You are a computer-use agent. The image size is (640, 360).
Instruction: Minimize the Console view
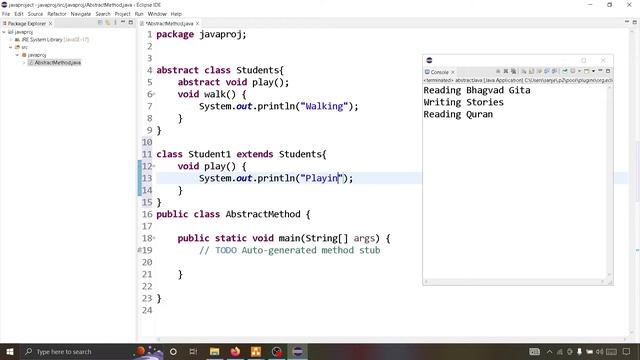[x=600, y=71]
